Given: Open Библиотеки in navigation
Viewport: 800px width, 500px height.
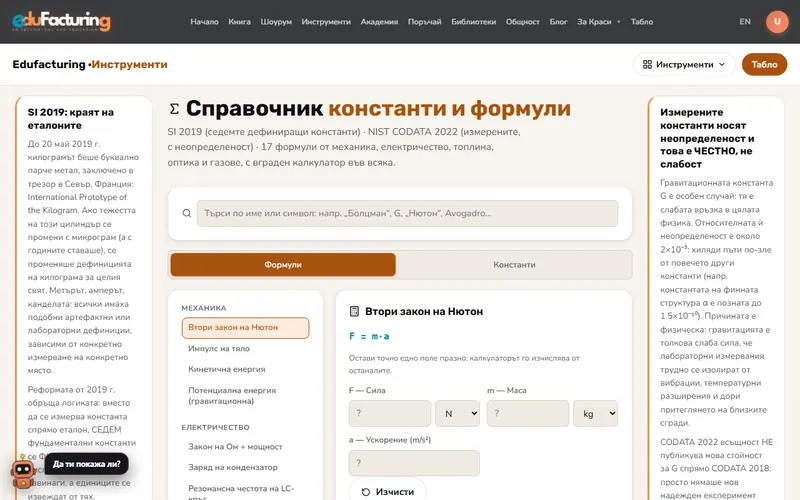Looking at the screenshot, I should click(x=473, y=21).
